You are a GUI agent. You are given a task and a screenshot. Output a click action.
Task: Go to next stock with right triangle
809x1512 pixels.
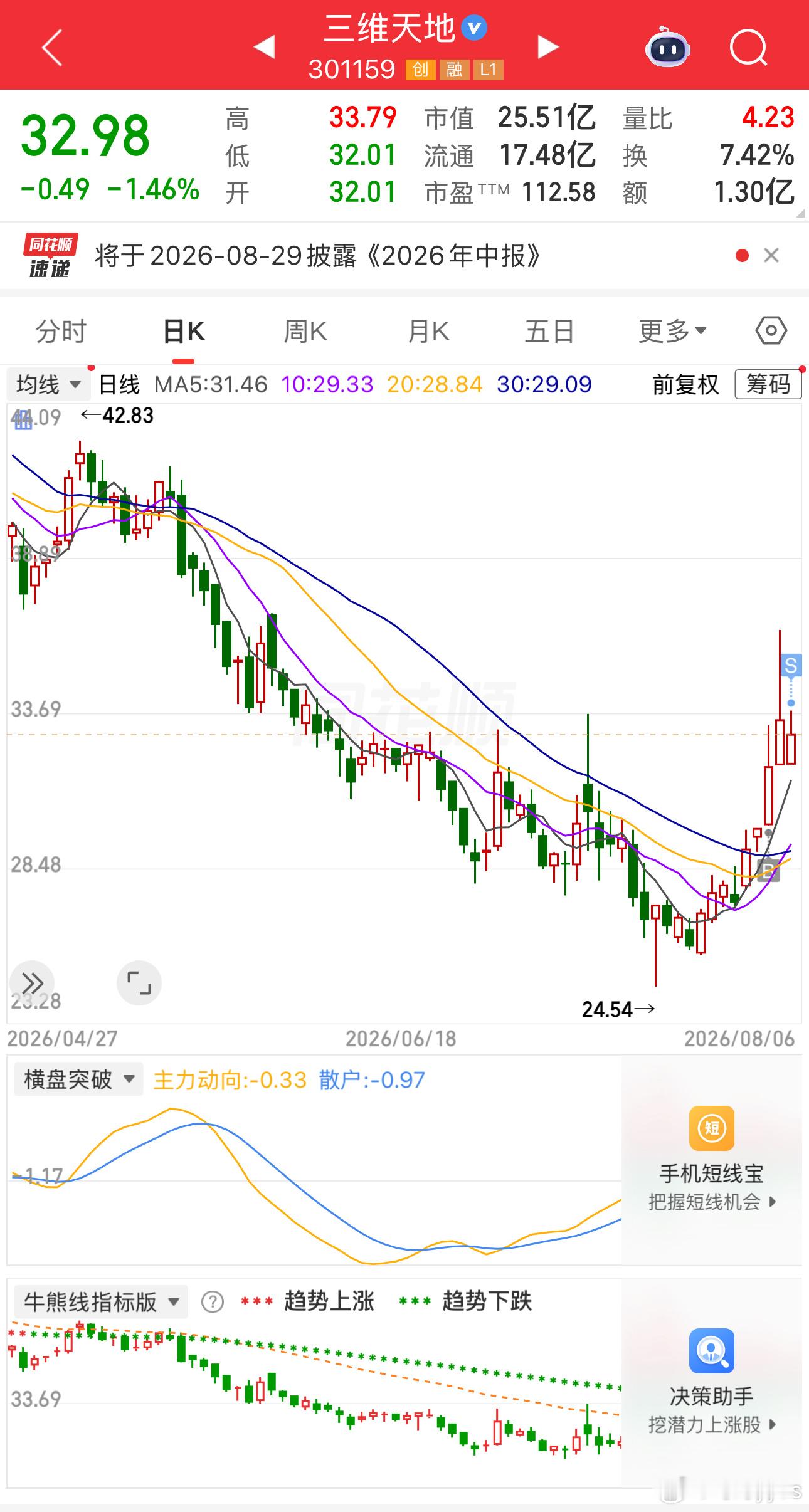[x=547, y=47]
